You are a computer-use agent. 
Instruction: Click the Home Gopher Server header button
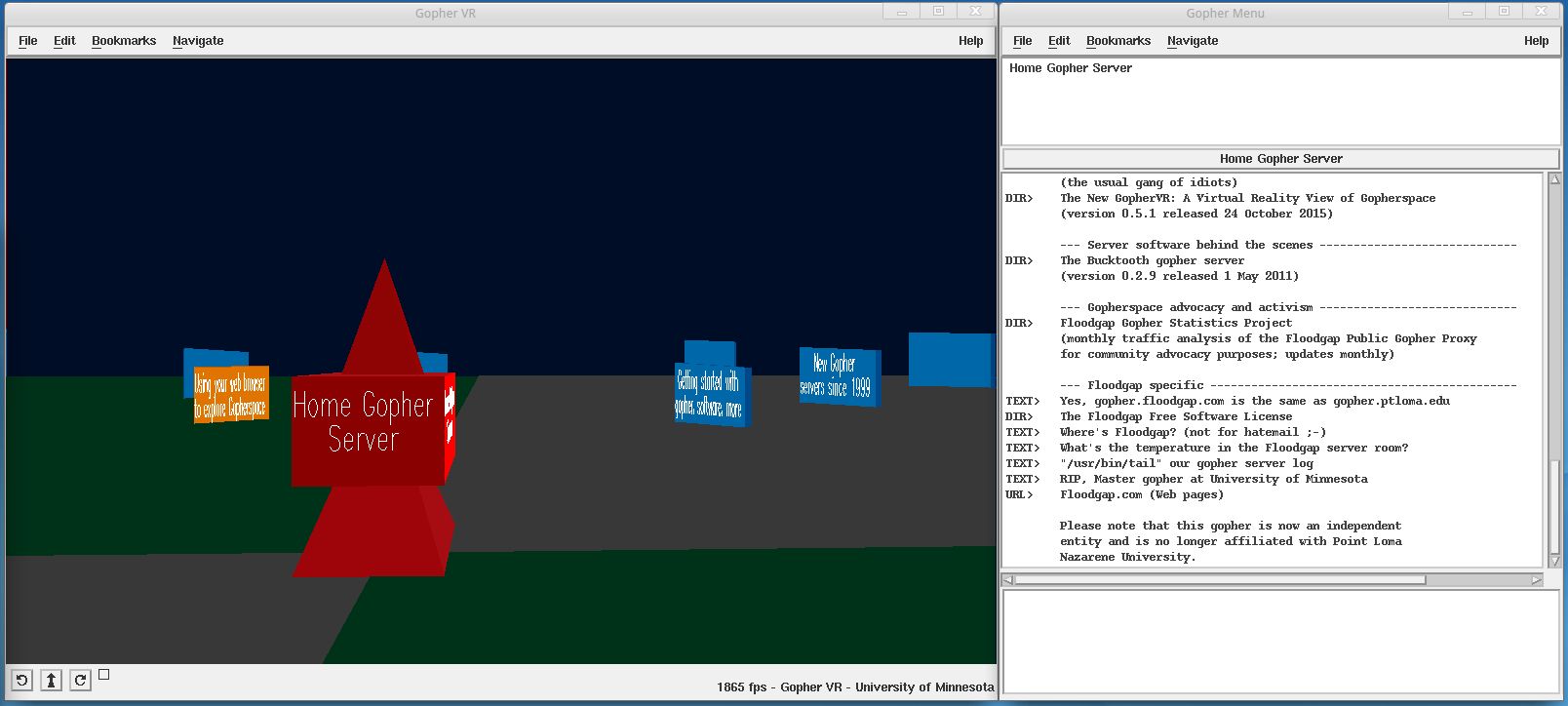(x=1280, y=159)
